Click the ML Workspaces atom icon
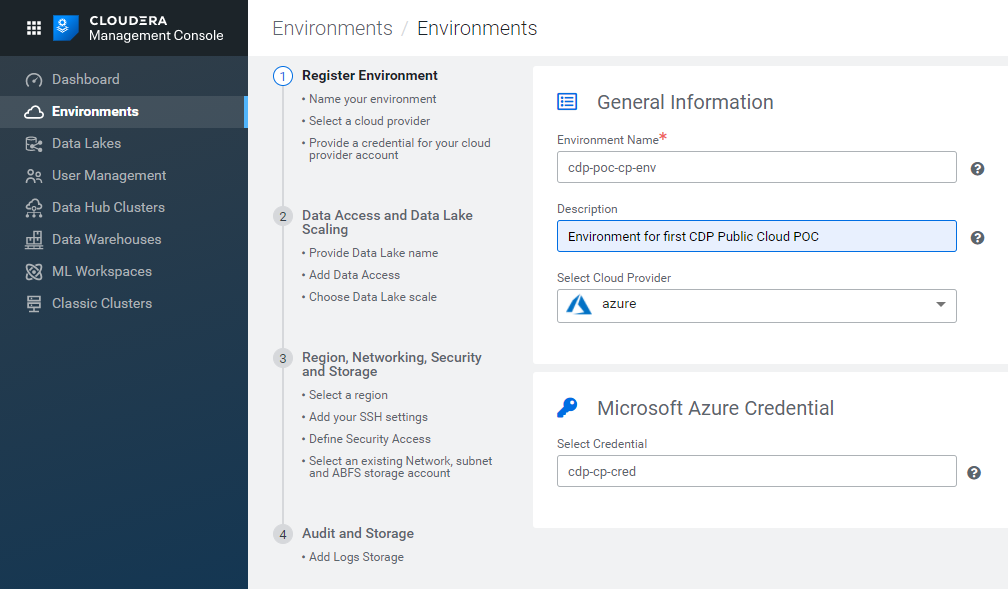This screenshot has height=589, width=1008. (x=34, y=272)
